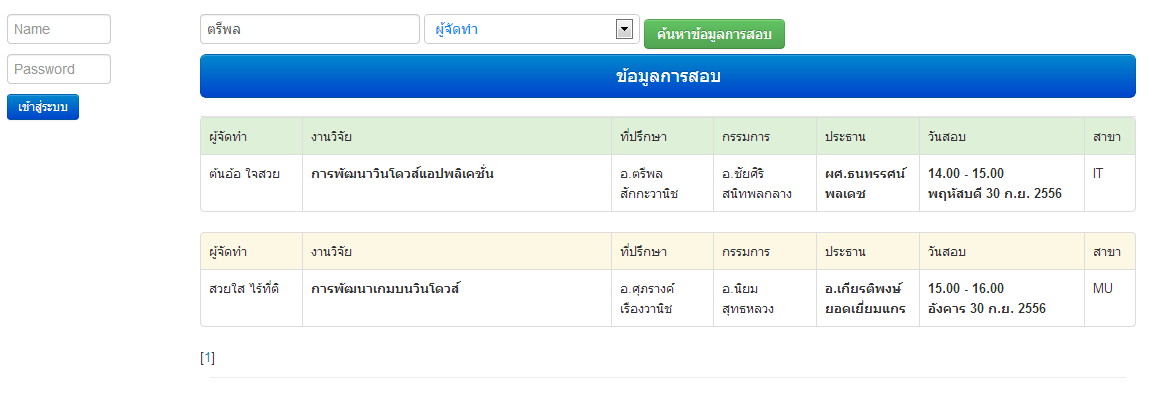This screenshot has width=1171, height=409.
Task: Click chairman name ผศ.ธนทรรศน์ พลเดช
Action: coord(864,183)
